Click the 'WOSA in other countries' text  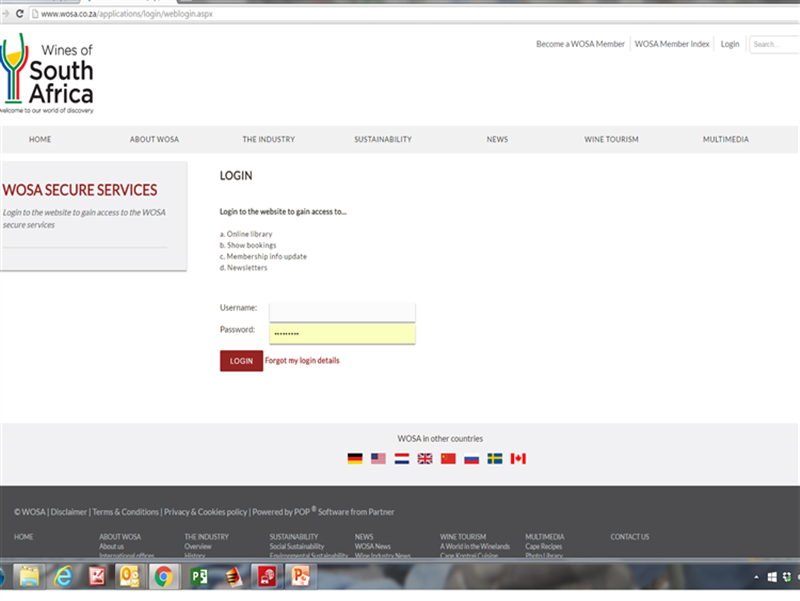coord(440,439)
